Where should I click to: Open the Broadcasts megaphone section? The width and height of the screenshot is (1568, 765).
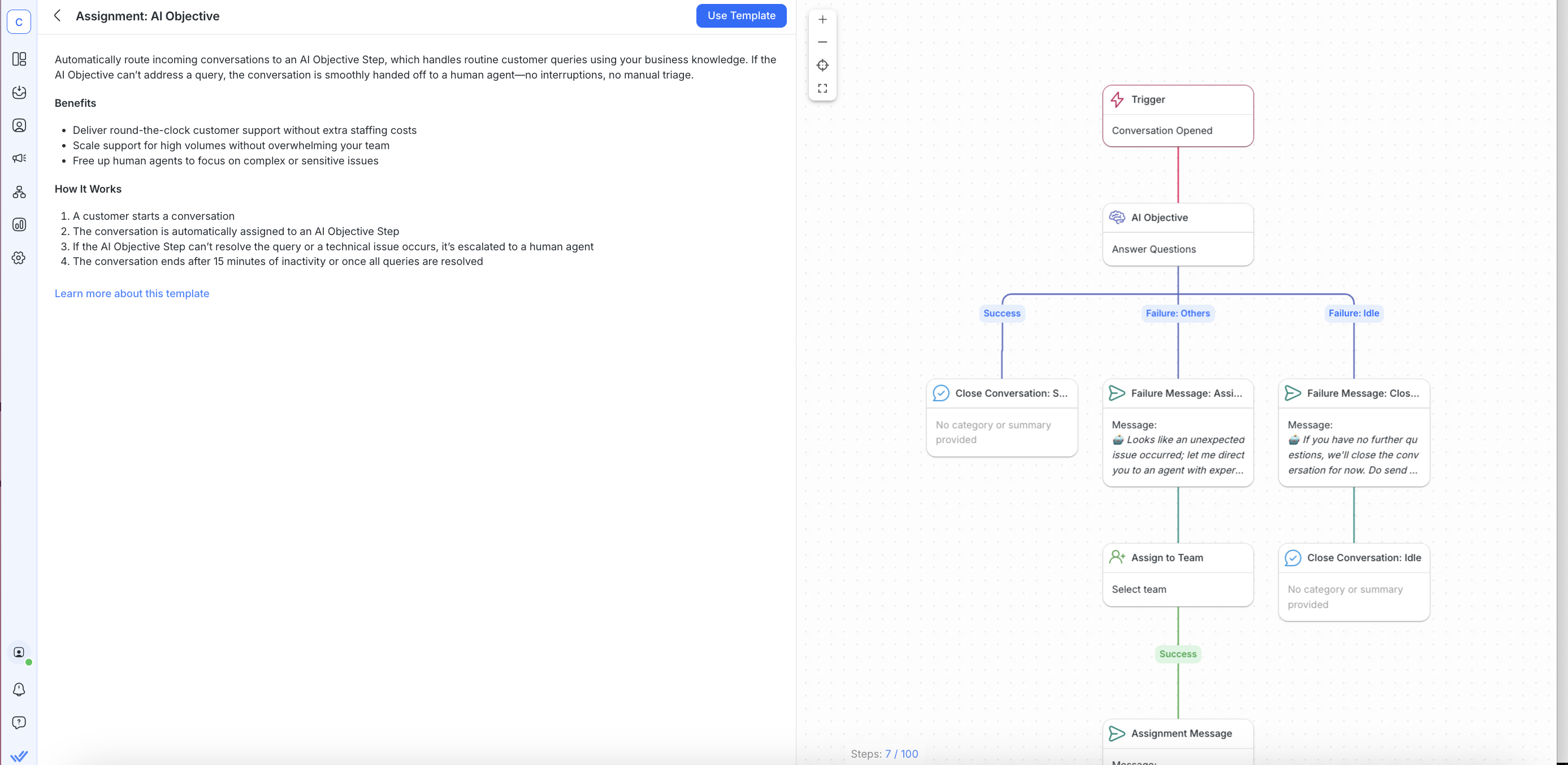pos(19,158)
